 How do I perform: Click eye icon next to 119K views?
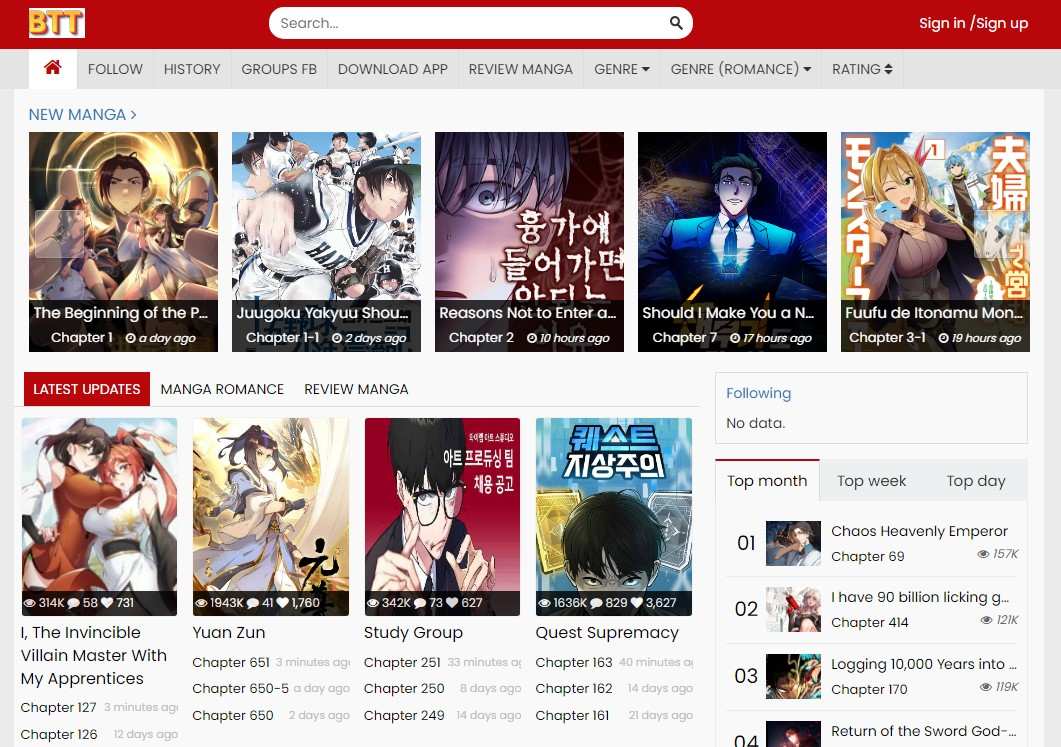[986, 687]
